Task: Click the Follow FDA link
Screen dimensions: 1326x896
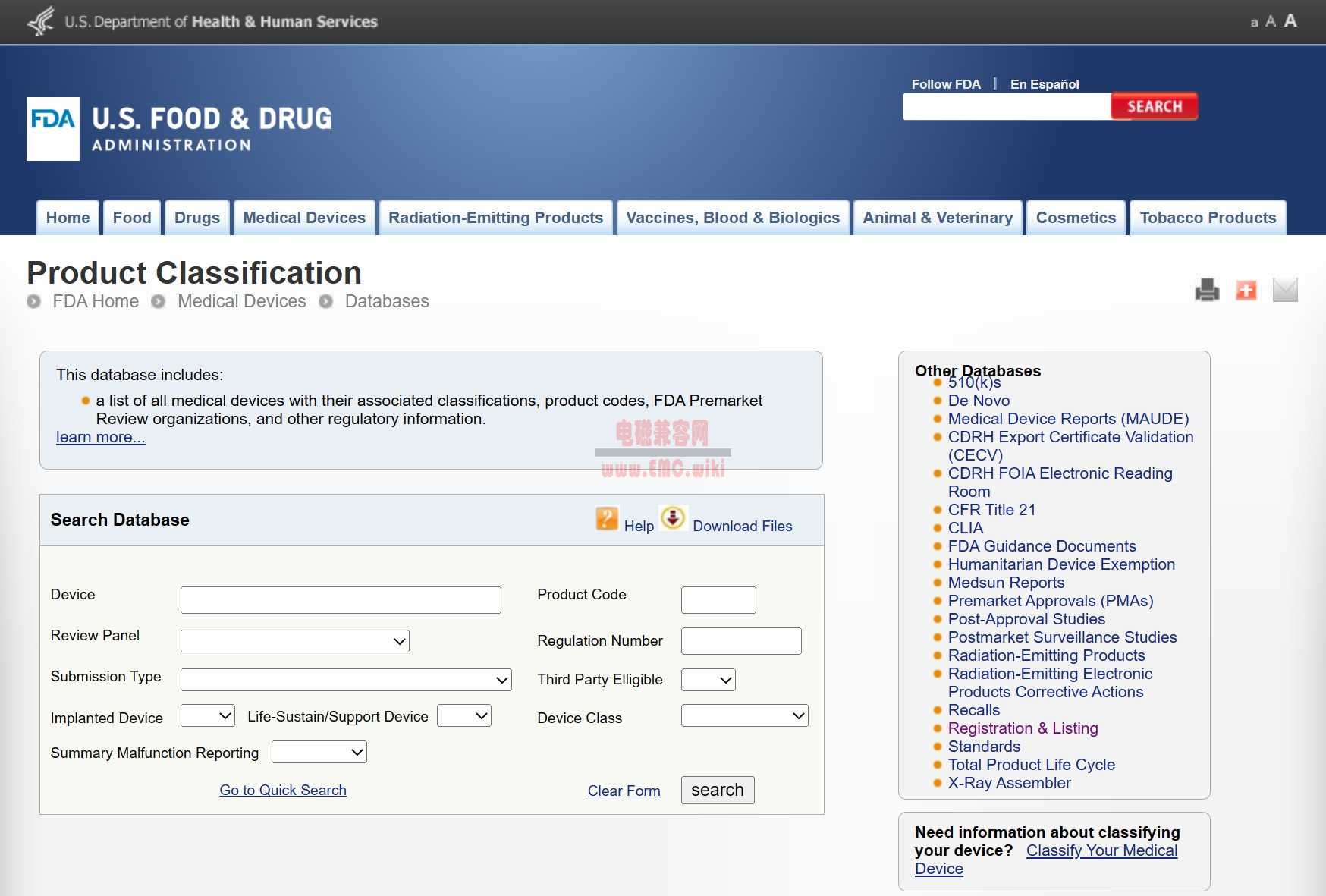Action: tap(946, 84)
